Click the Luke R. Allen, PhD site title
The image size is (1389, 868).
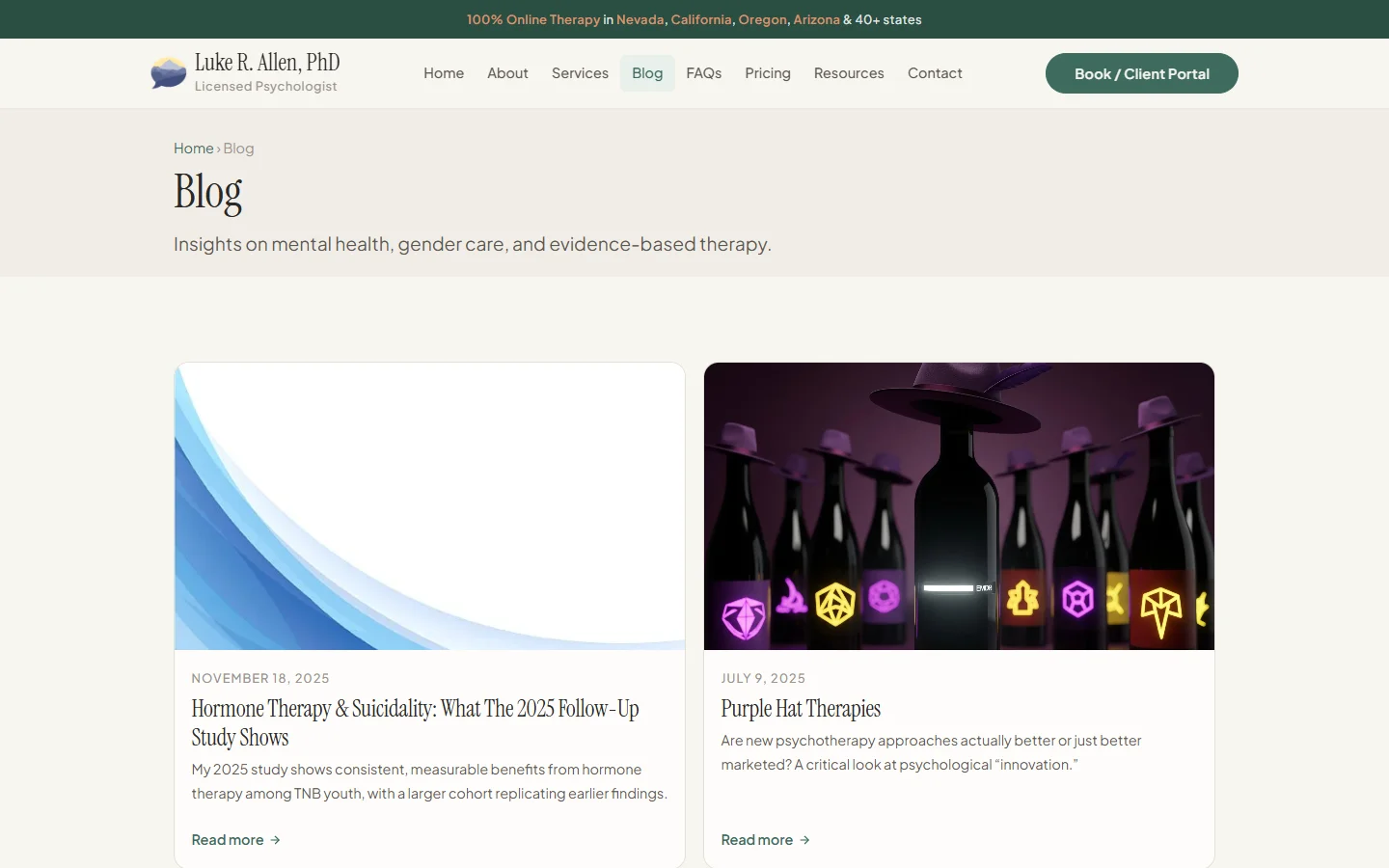point(267,63)
